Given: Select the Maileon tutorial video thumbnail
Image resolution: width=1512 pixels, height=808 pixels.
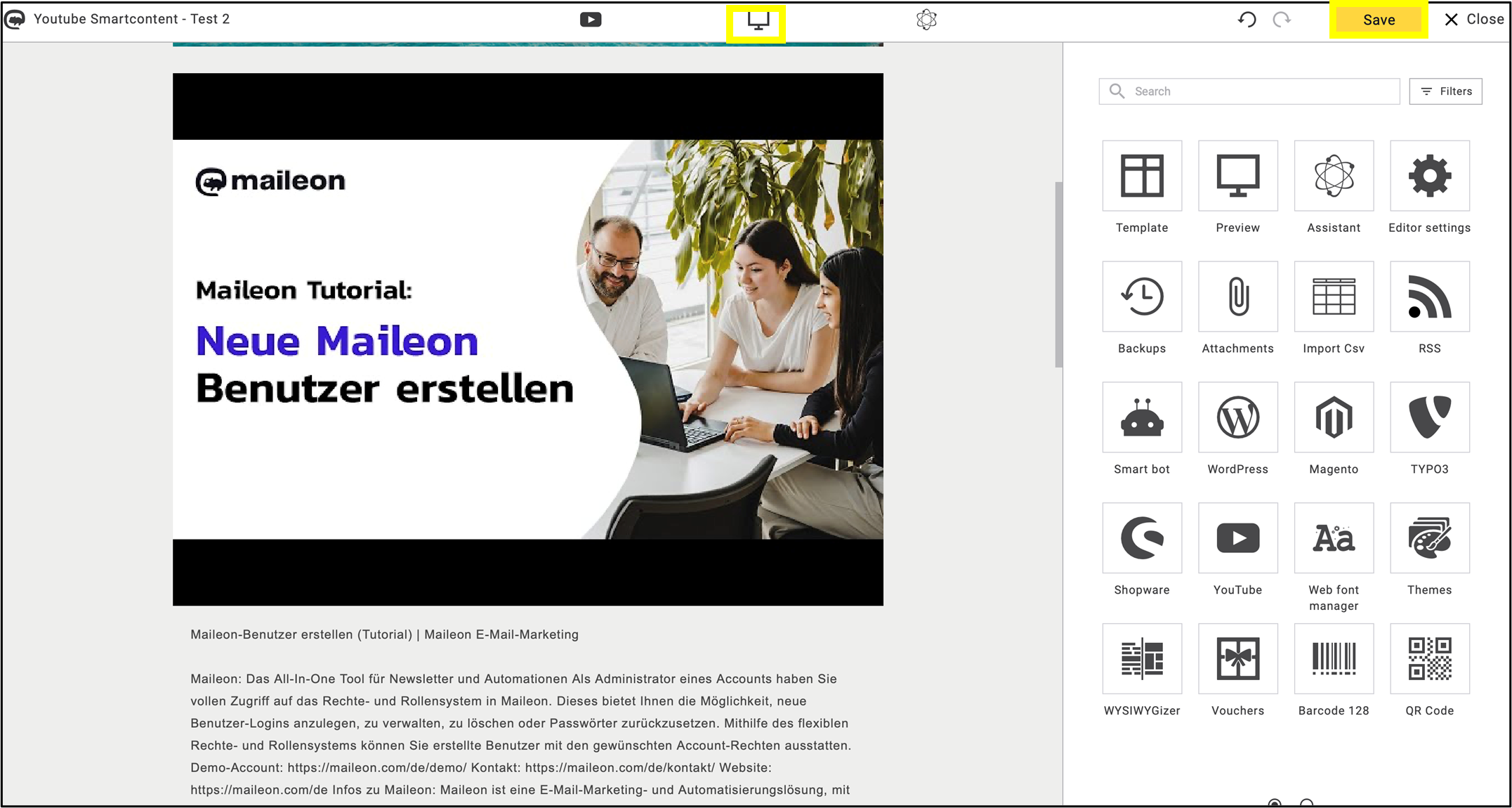Looking at the screenshot, I should [x=527, y=339].
